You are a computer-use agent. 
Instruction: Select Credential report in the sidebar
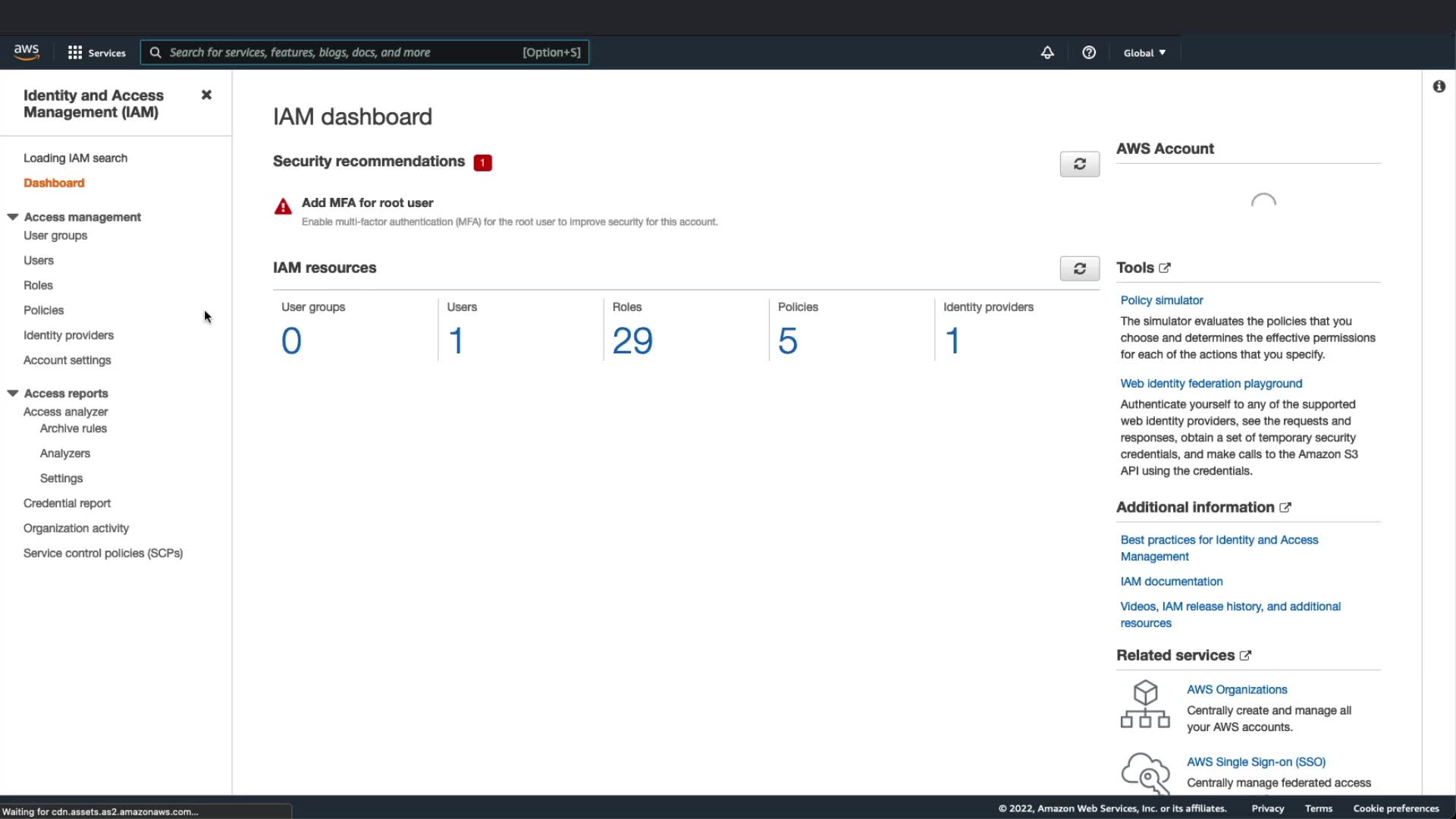(67, 503)
